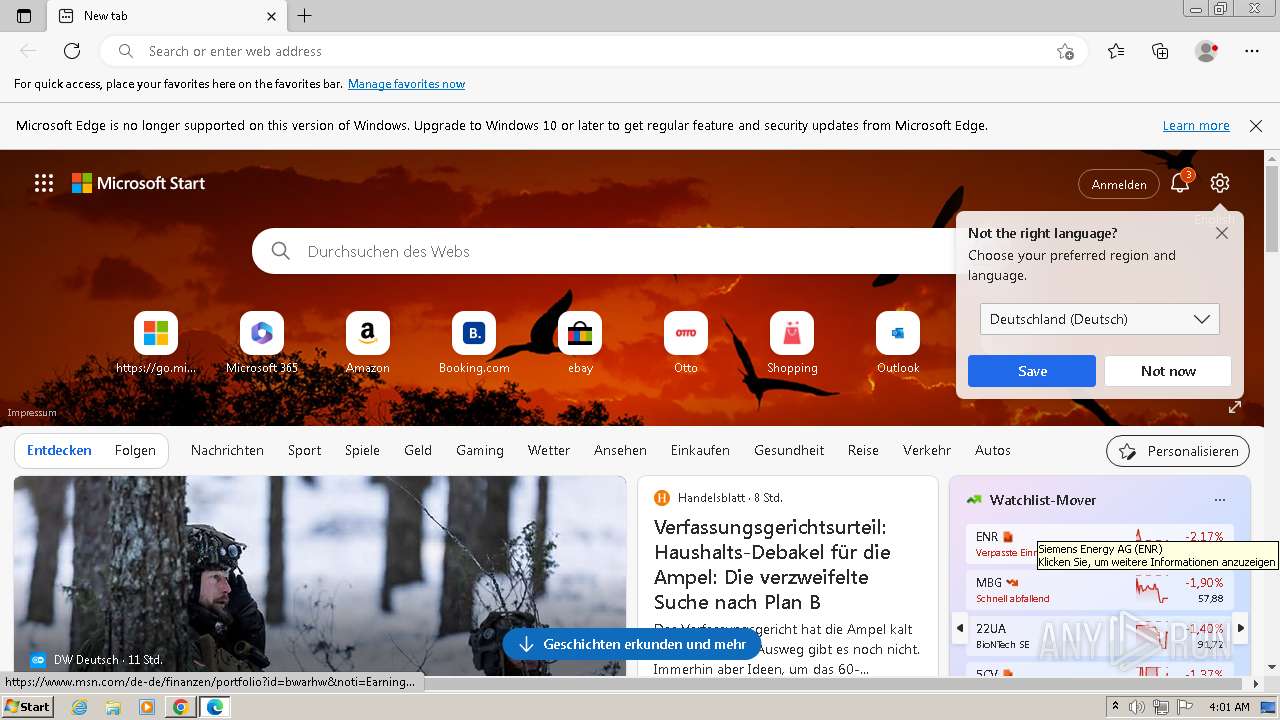
Task: Show next watchlist item arrow
Action: coord(1241,628)
